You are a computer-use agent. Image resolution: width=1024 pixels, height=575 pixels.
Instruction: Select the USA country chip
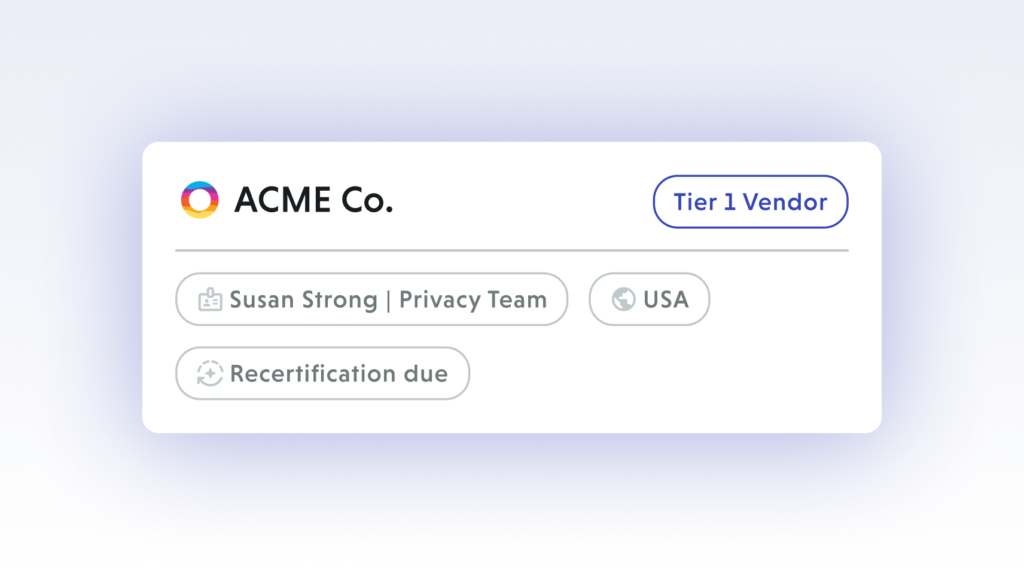point(649,299)
